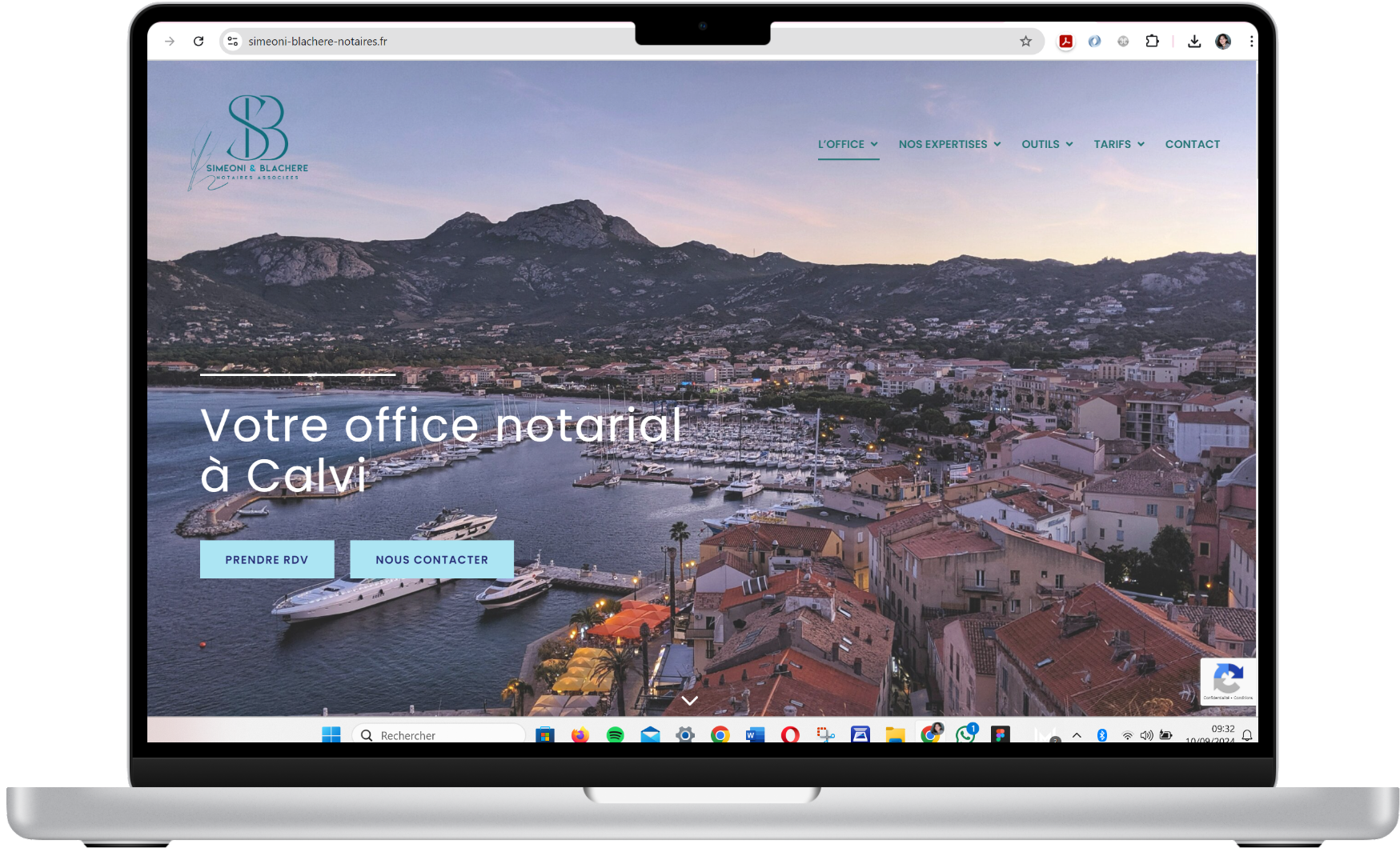Click the address bar URL
Screen dimensions: 1400x852
pyautogui.click(x=318, y=42)
